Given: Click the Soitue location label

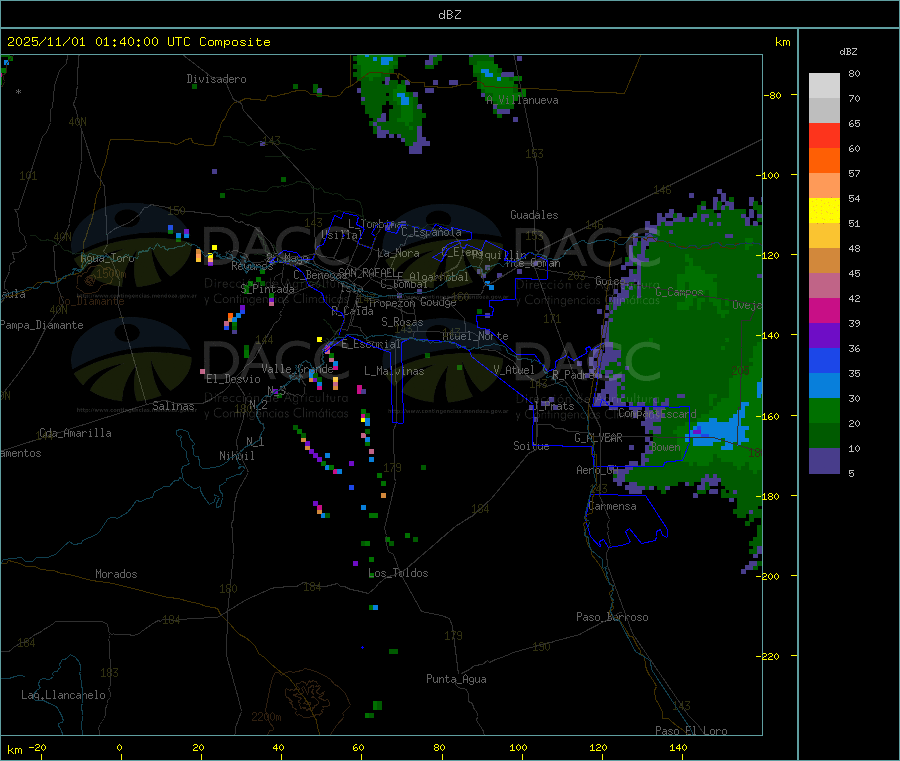Looking at the screenshot, I should coord(531,446).
